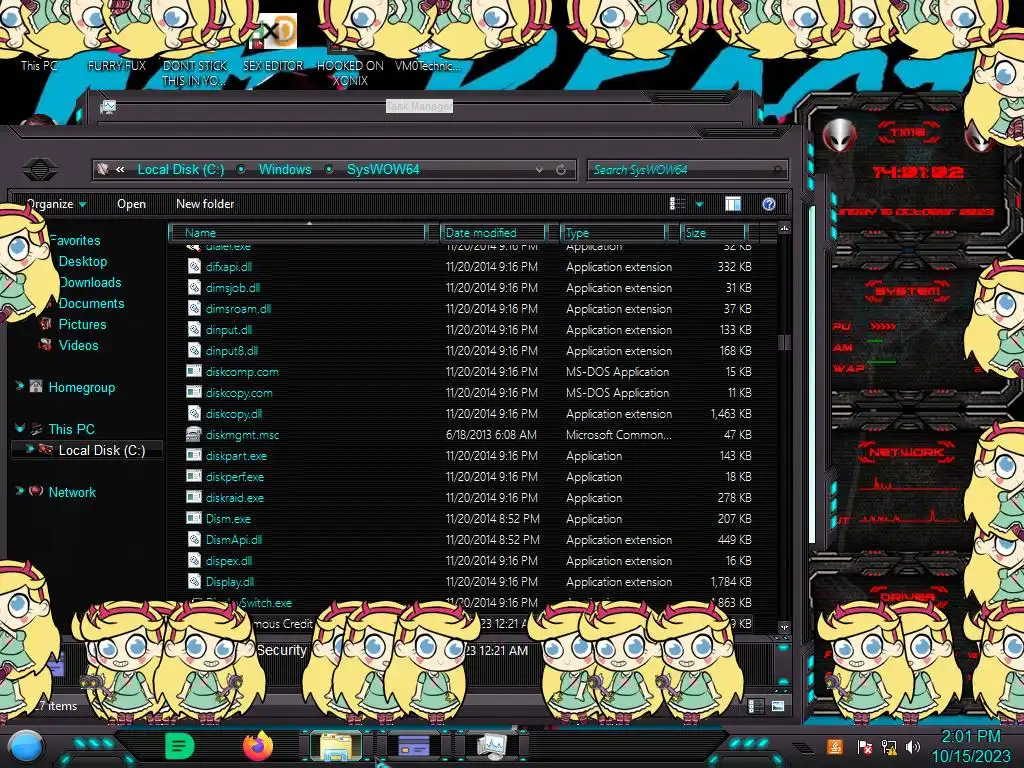
Task: Open the green notes app on taskbar
Action: tap(180, 746)
